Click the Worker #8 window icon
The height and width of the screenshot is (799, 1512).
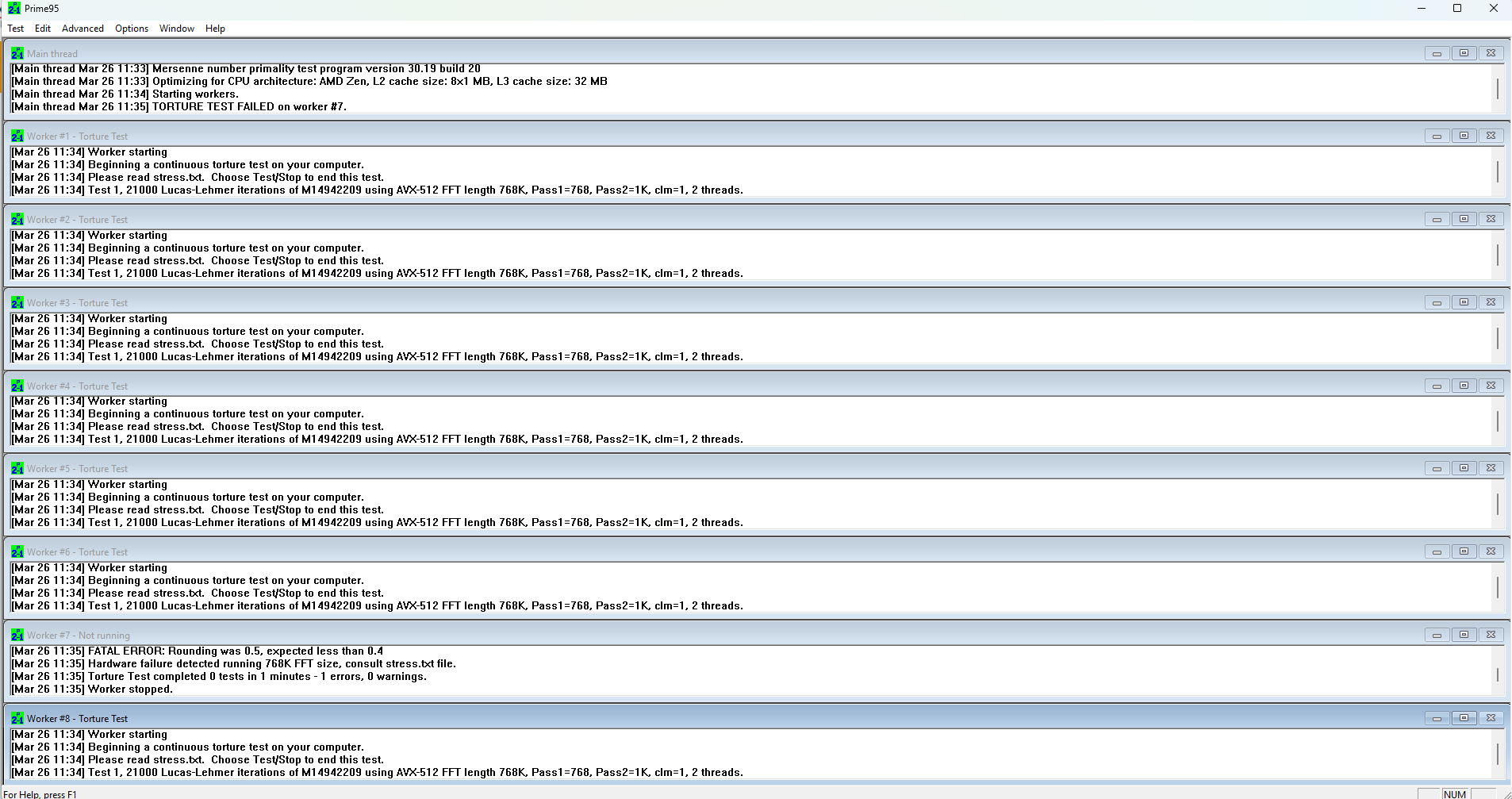coord(17,718)
